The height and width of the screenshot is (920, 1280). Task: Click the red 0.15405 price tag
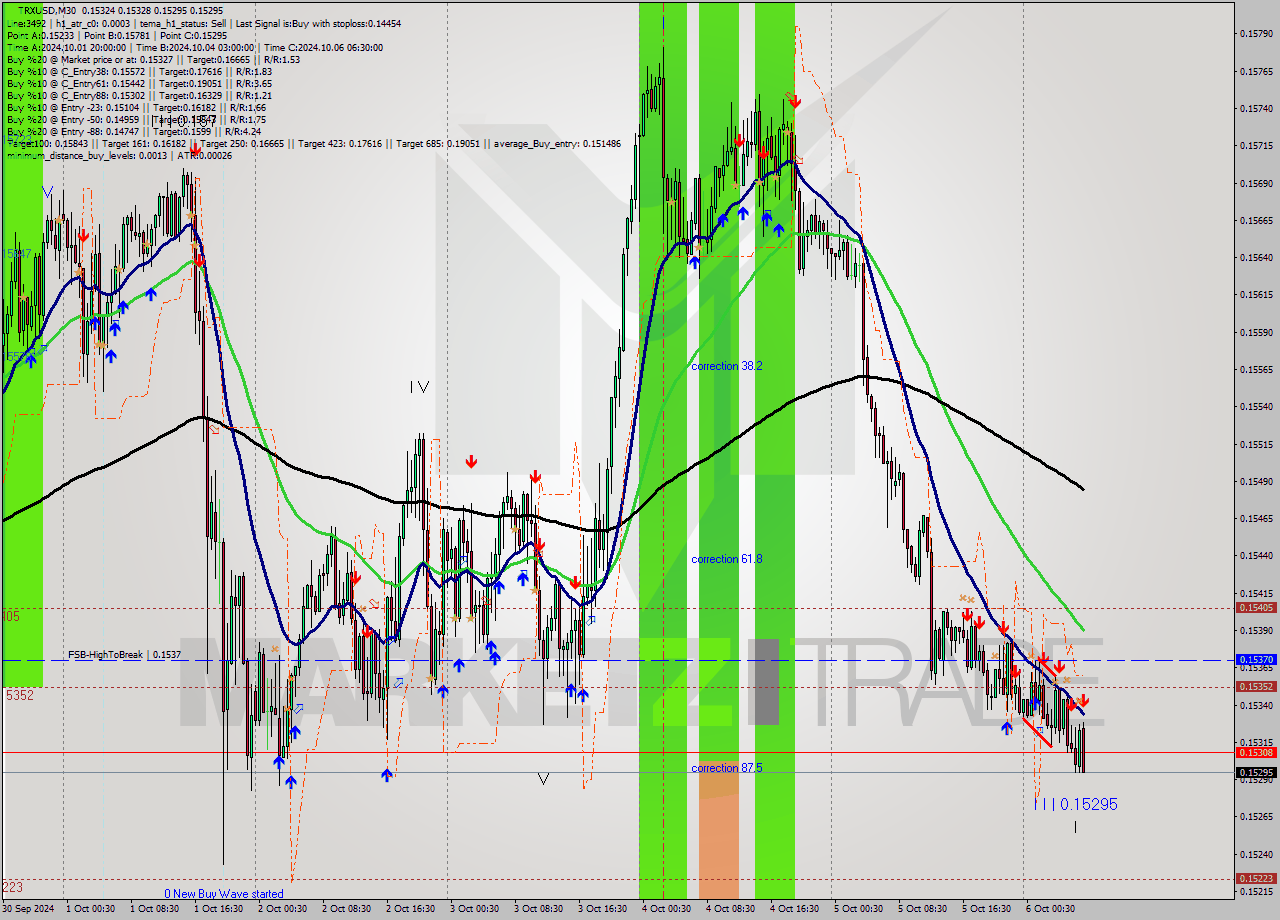click(x=1256, y=607)
